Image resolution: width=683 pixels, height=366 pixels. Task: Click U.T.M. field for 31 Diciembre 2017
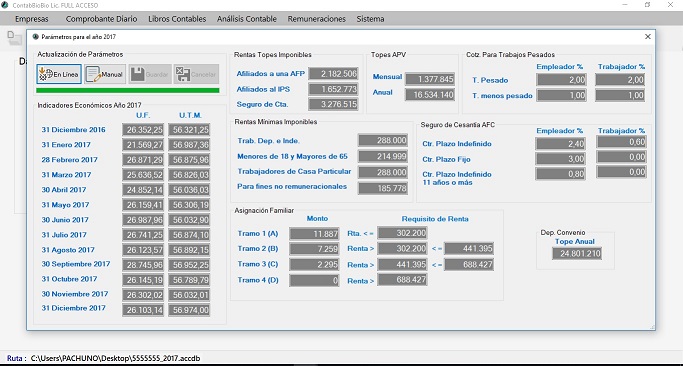click(x=189, y=310)
